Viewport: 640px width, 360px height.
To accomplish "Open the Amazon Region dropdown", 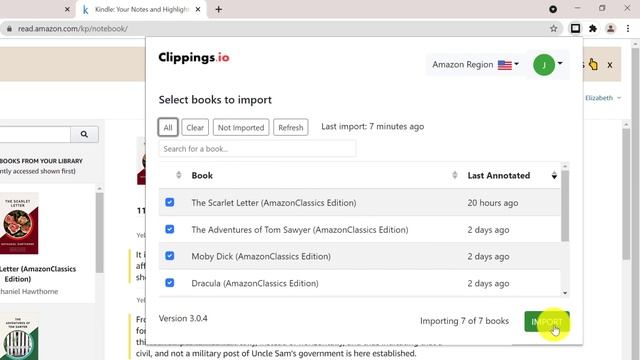I will 475,64.
